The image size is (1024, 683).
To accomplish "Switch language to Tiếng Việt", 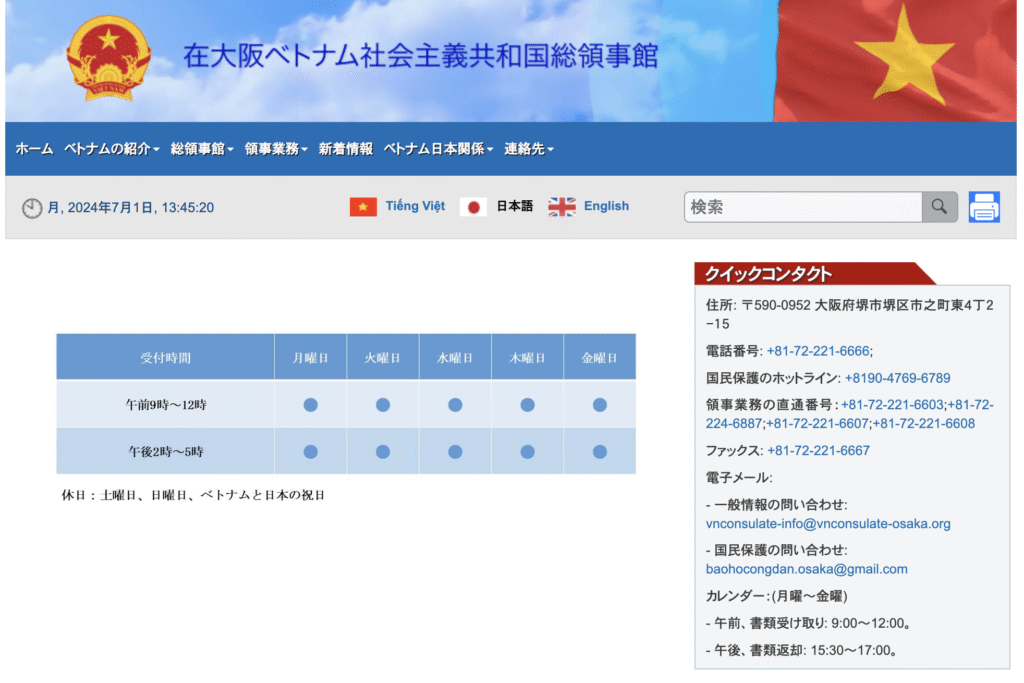I will click(x=415, y=206).
